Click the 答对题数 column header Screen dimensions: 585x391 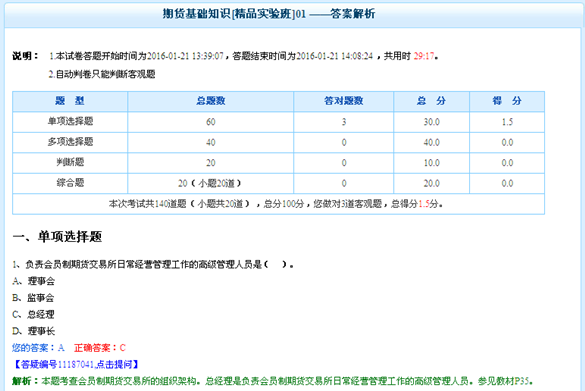344,101
